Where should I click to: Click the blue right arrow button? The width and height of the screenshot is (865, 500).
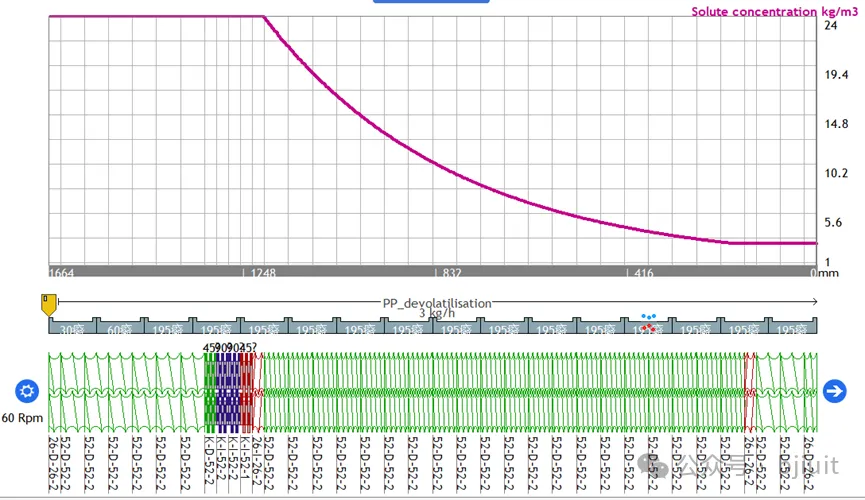(x=834, y=391)
